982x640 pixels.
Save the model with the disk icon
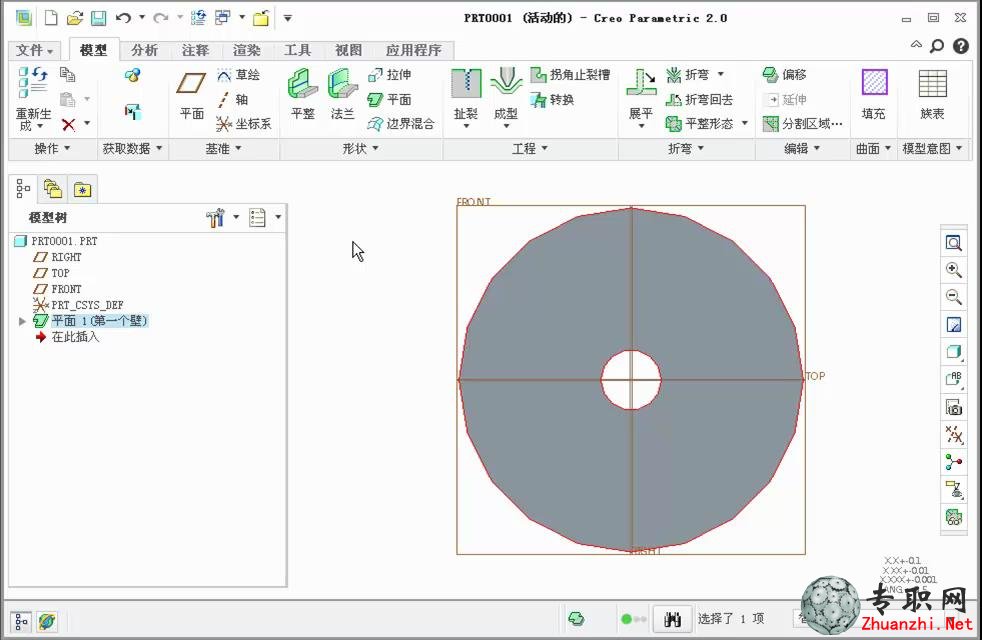[98, 18]
